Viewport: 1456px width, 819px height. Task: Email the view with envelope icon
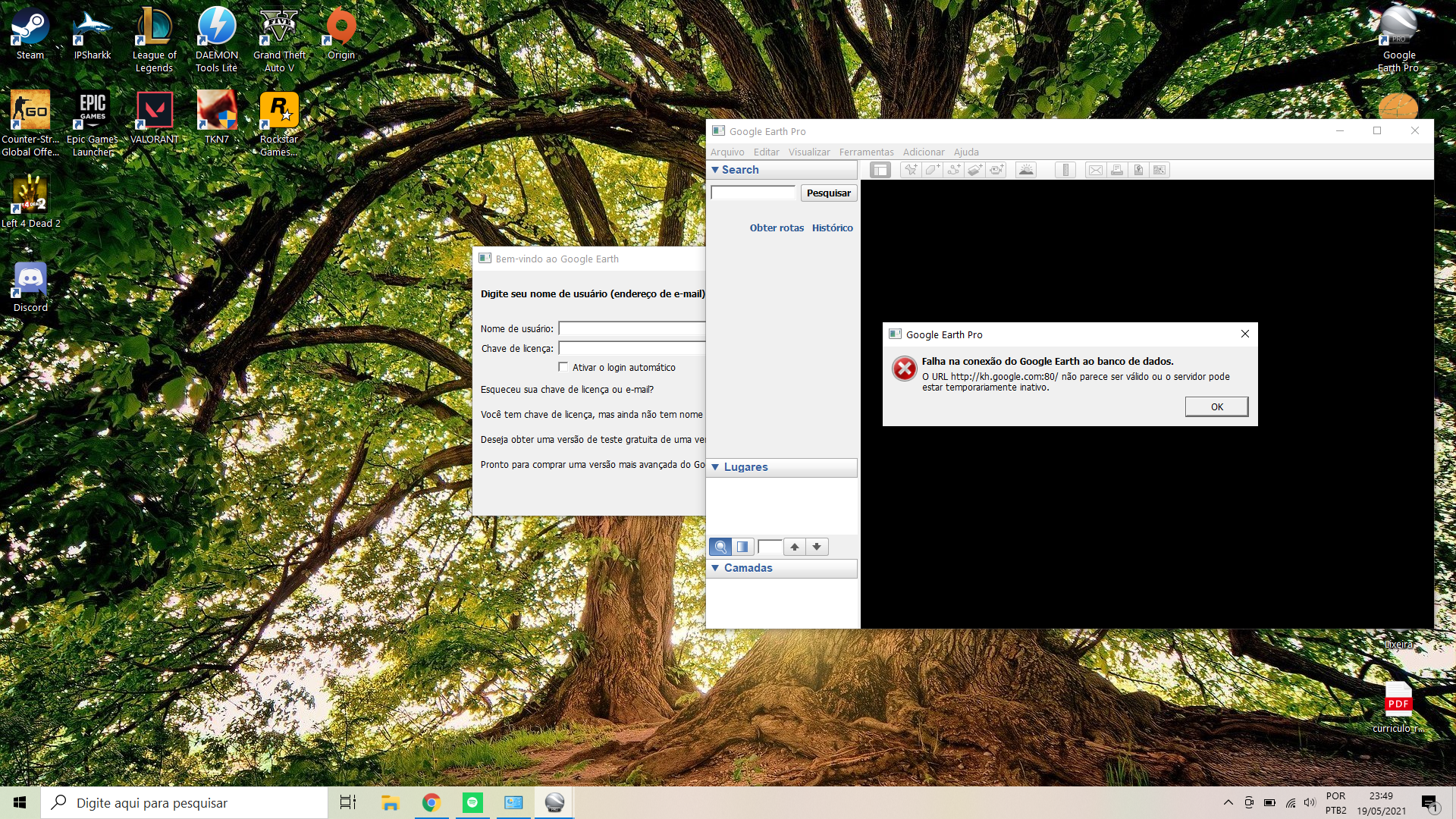pos(1096,170)
